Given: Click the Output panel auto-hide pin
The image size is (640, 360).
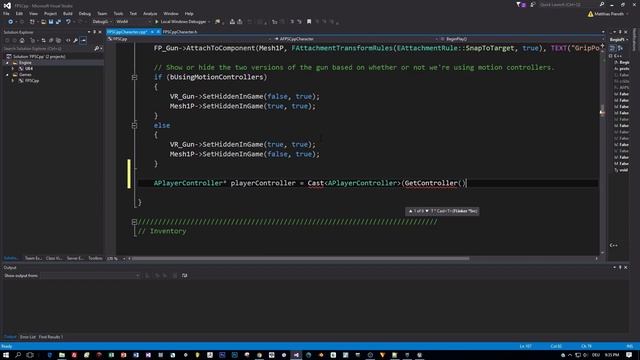Looking at the screenshot, I should [x=620, y=268].
